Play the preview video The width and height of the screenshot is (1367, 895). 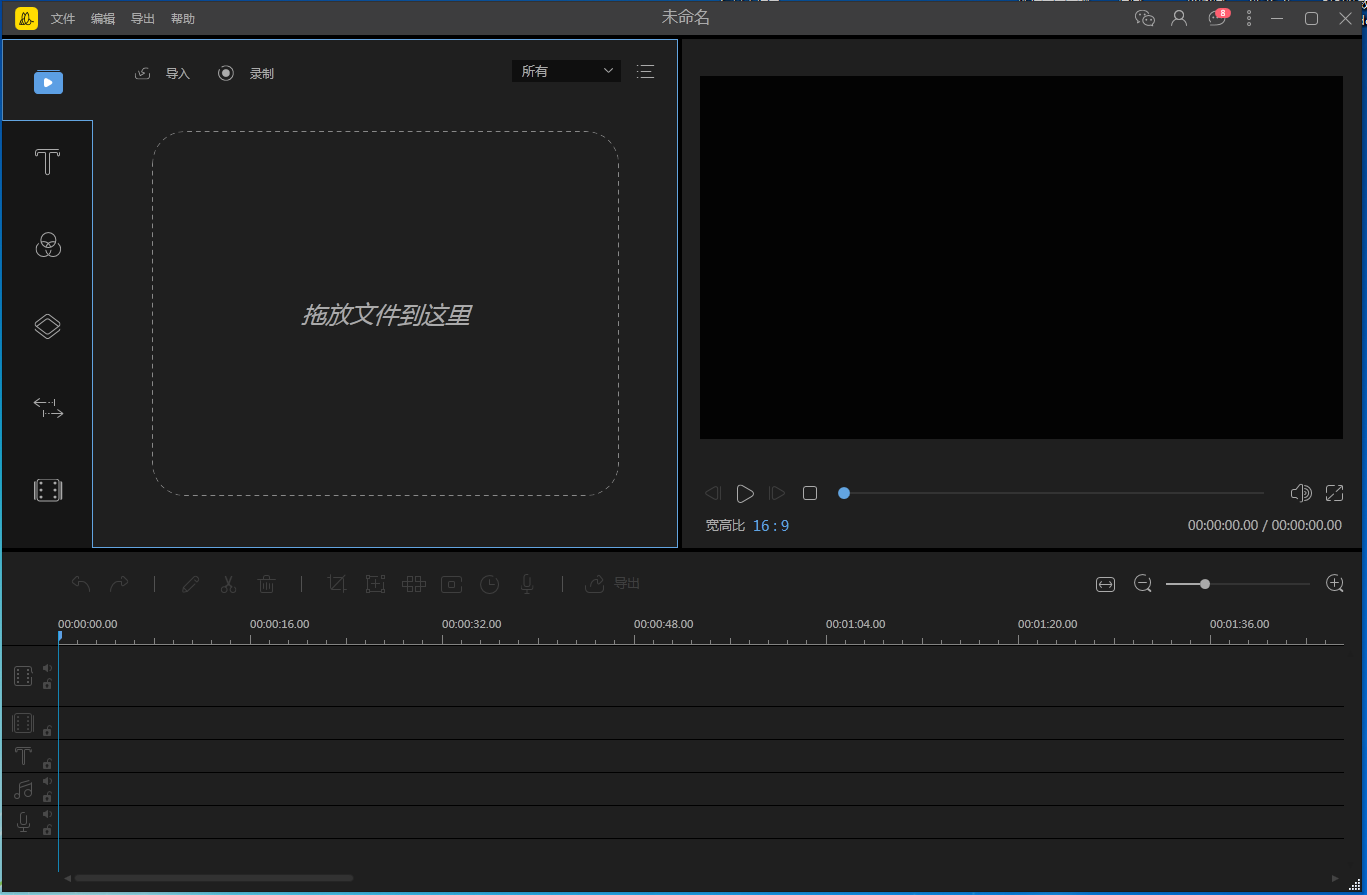(745, 493)
